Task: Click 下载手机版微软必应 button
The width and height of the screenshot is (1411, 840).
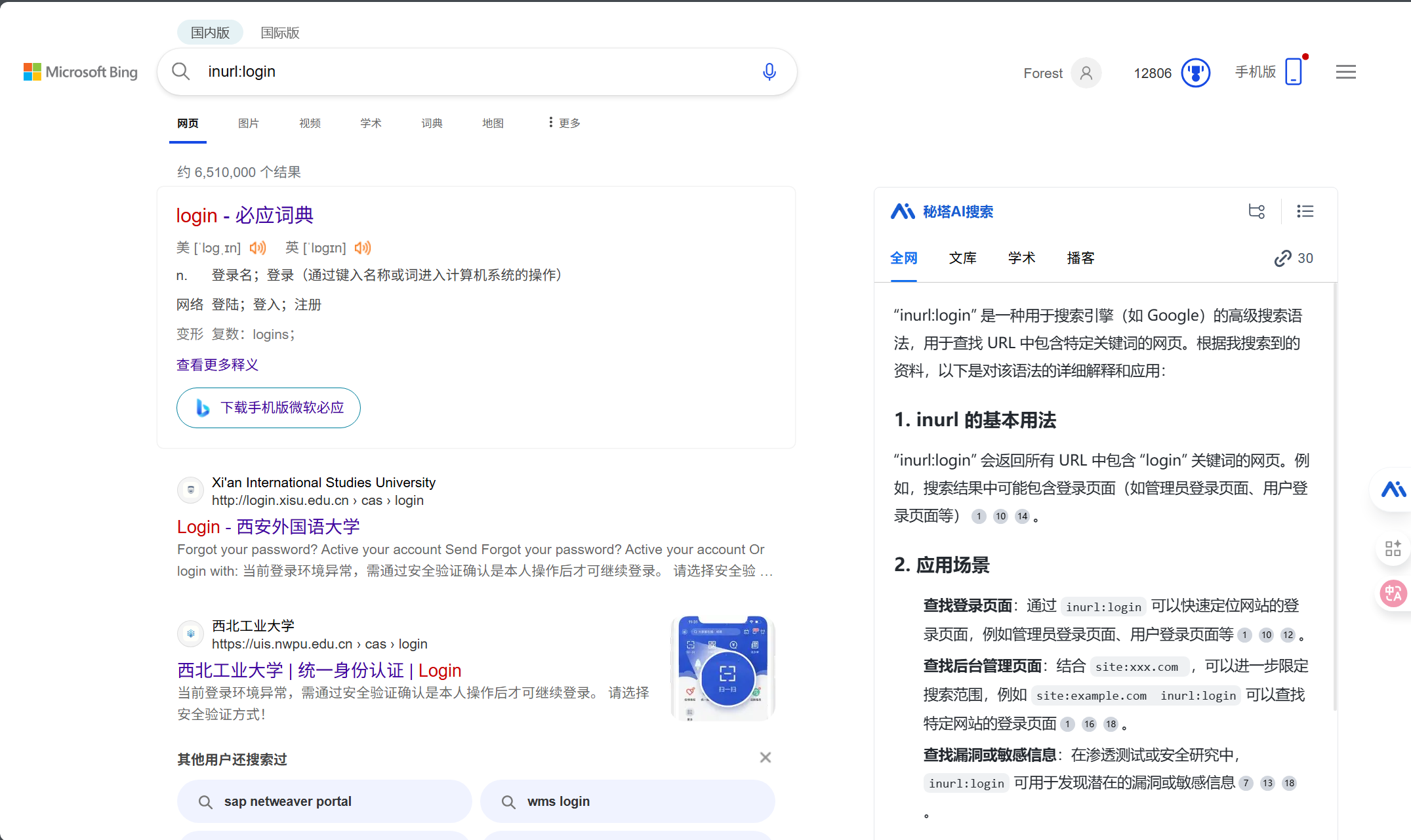Action: [x=268, y=408]
